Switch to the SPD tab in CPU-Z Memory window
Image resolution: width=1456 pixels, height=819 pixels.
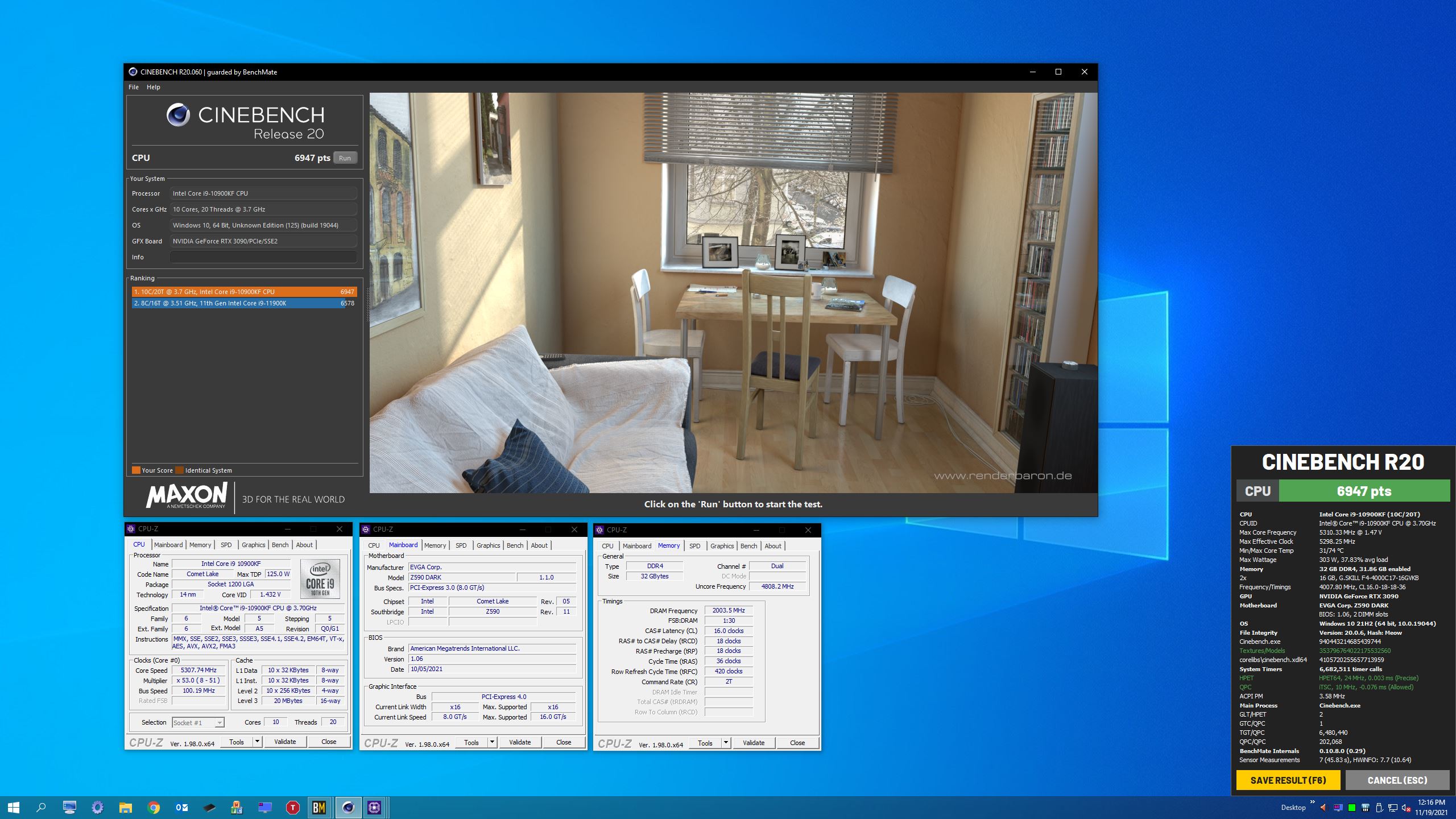(x=694, y=545)
